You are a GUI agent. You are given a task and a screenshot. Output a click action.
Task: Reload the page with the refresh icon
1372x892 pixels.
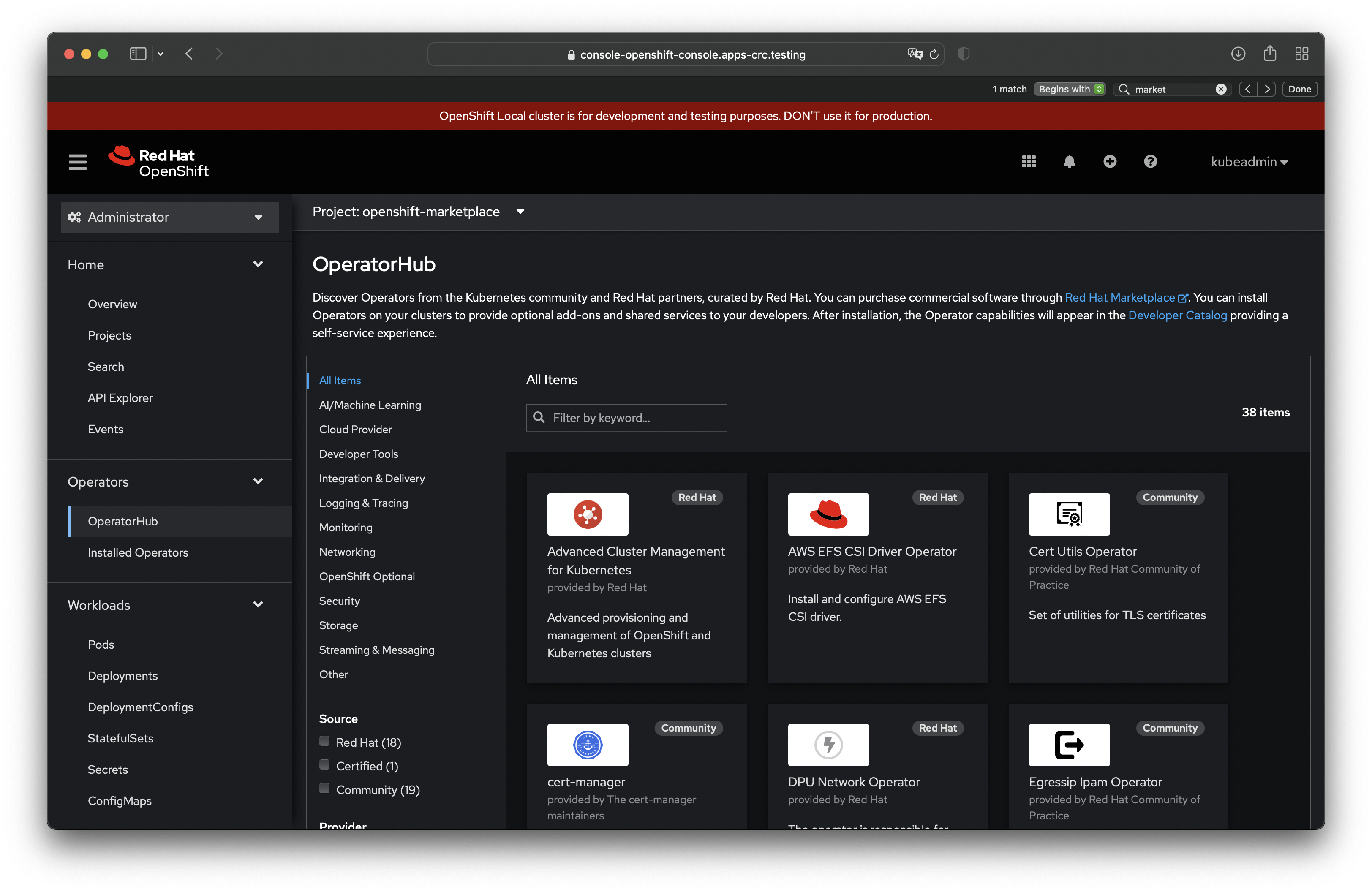click(934, 54)
